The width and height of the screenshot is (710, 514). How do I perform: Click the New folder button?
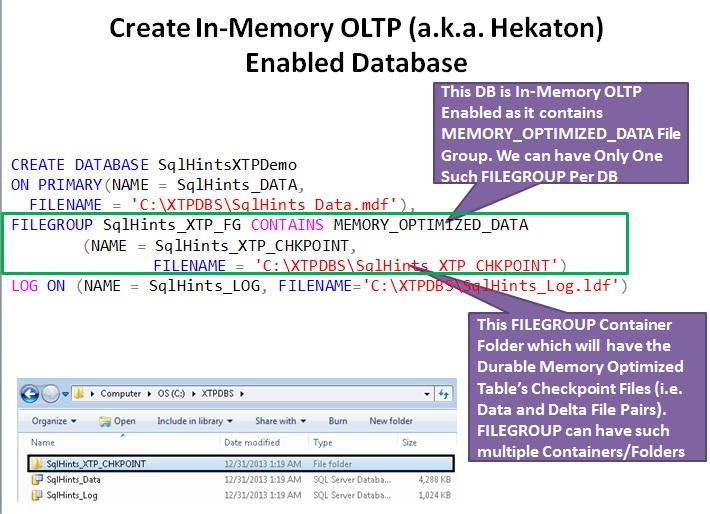391,421
